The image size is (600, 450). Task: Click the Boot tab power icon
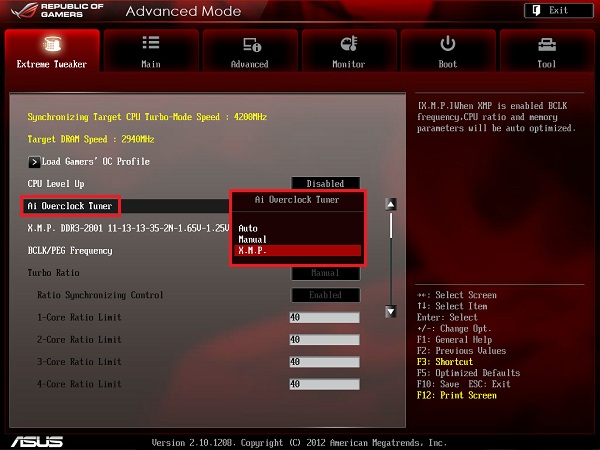[x=447, y=44]
